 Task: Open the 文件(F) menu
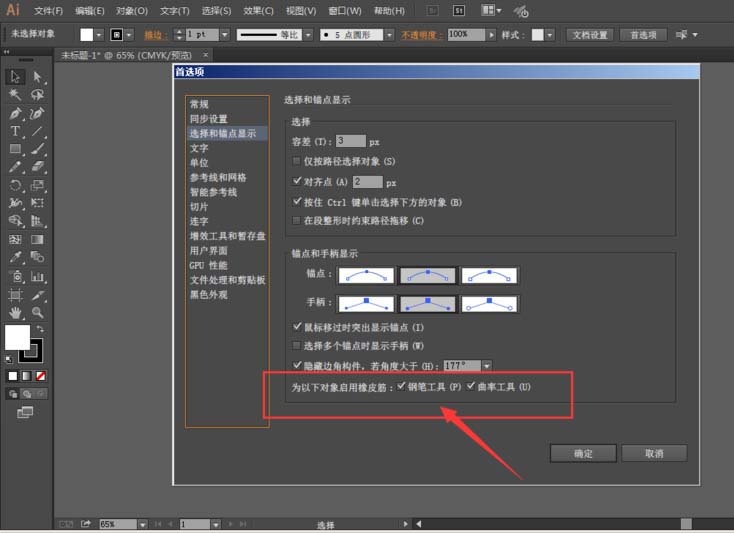tap(48, 11)
